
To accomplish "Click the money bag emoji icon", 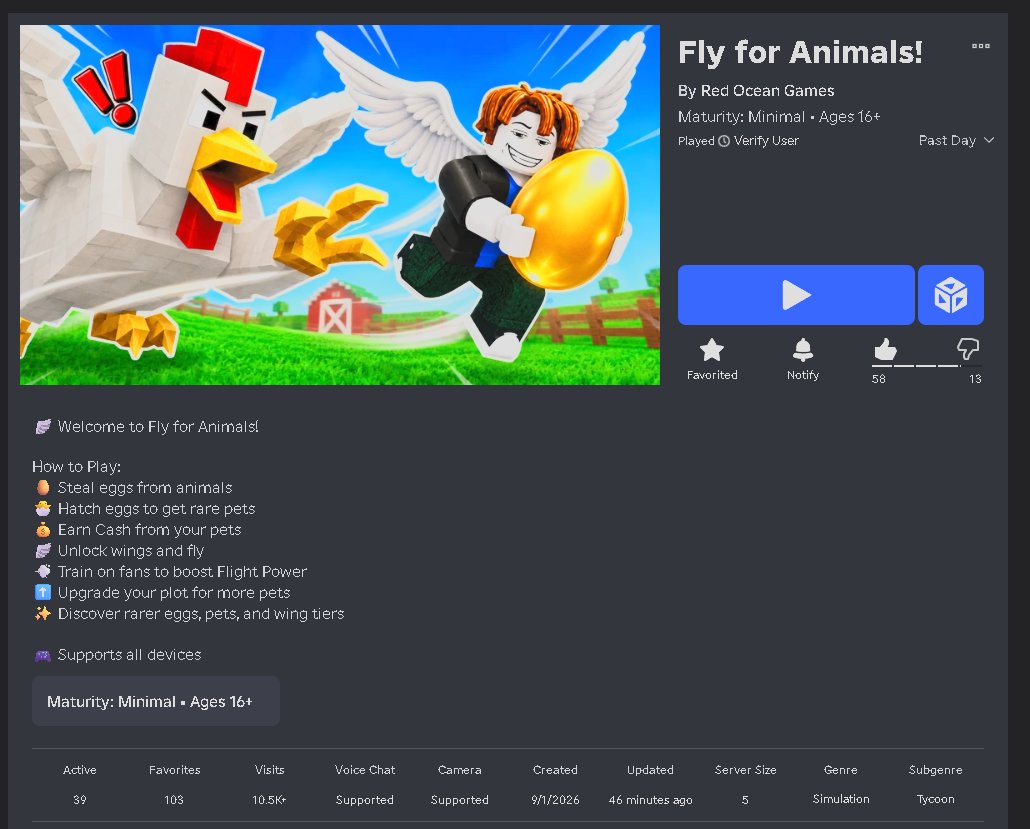I will coord(43,529).
